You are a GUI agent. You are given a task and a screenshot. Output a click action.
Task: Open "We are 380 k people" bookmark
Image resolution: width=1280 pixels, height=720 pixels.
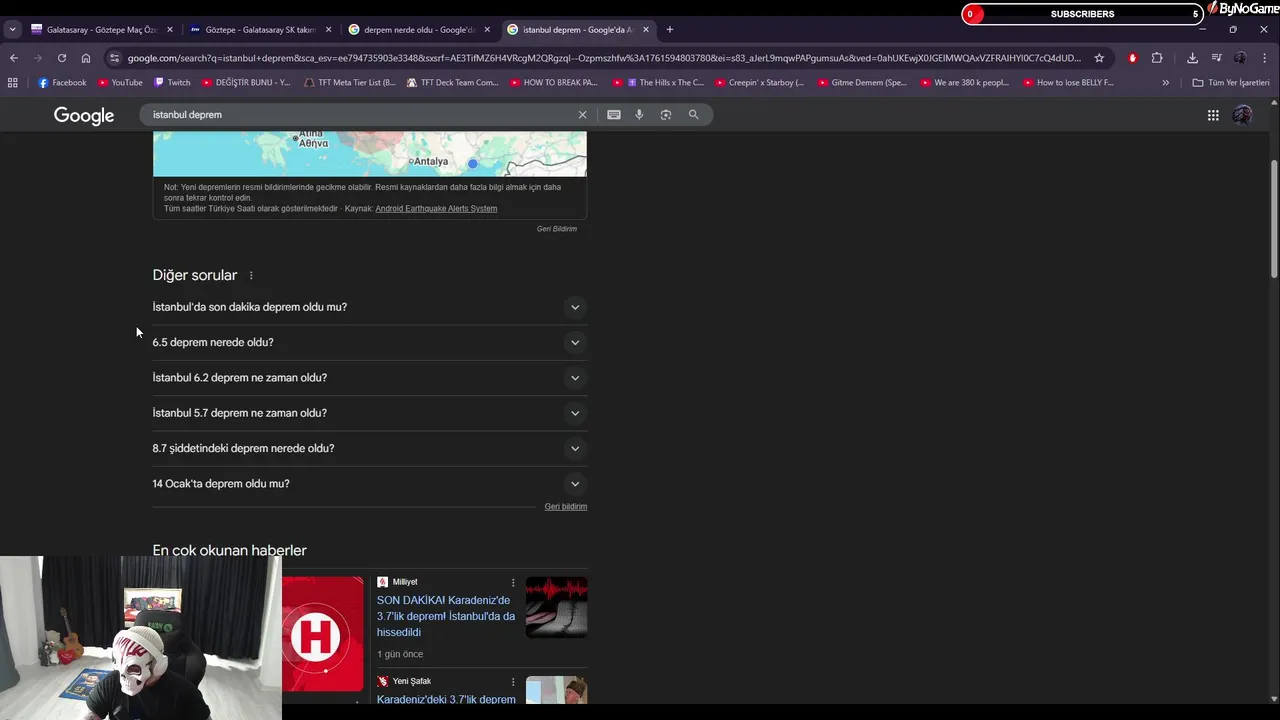pyautogui.click(x=965, y=83)
